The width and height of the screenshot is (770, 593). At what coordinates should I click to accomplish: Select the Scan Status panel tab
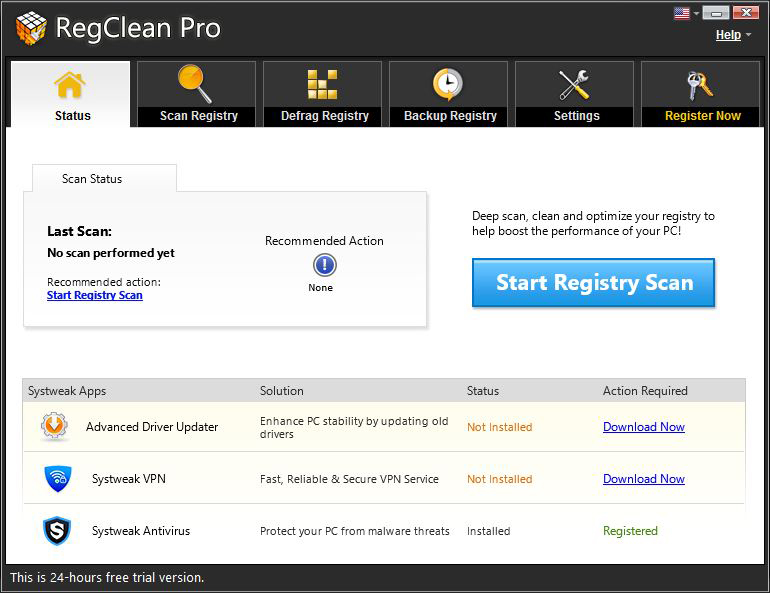point(104,179)
